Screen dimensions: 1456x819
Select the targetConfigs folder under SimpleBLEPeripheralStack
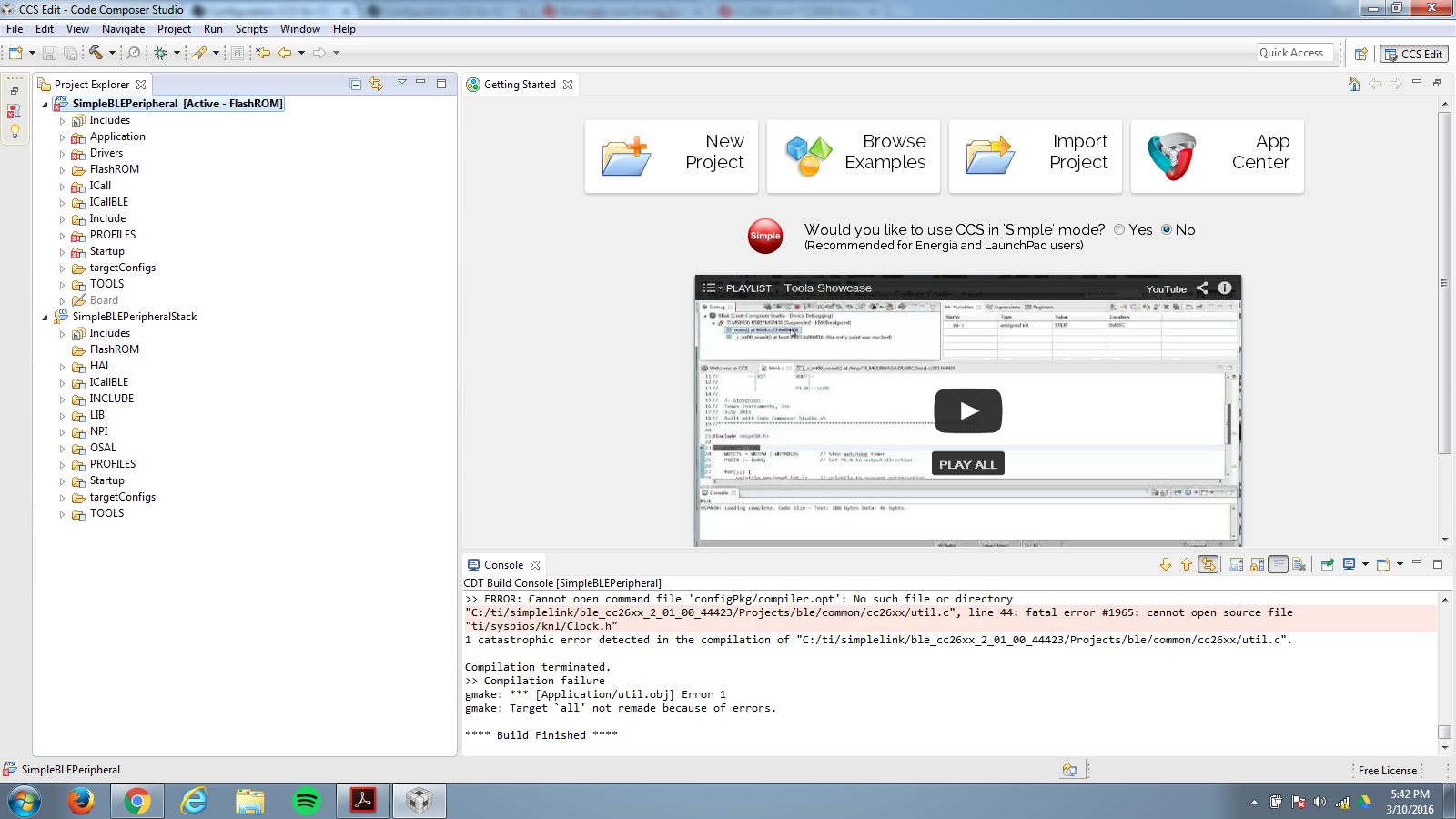click(x=123, y=497)
